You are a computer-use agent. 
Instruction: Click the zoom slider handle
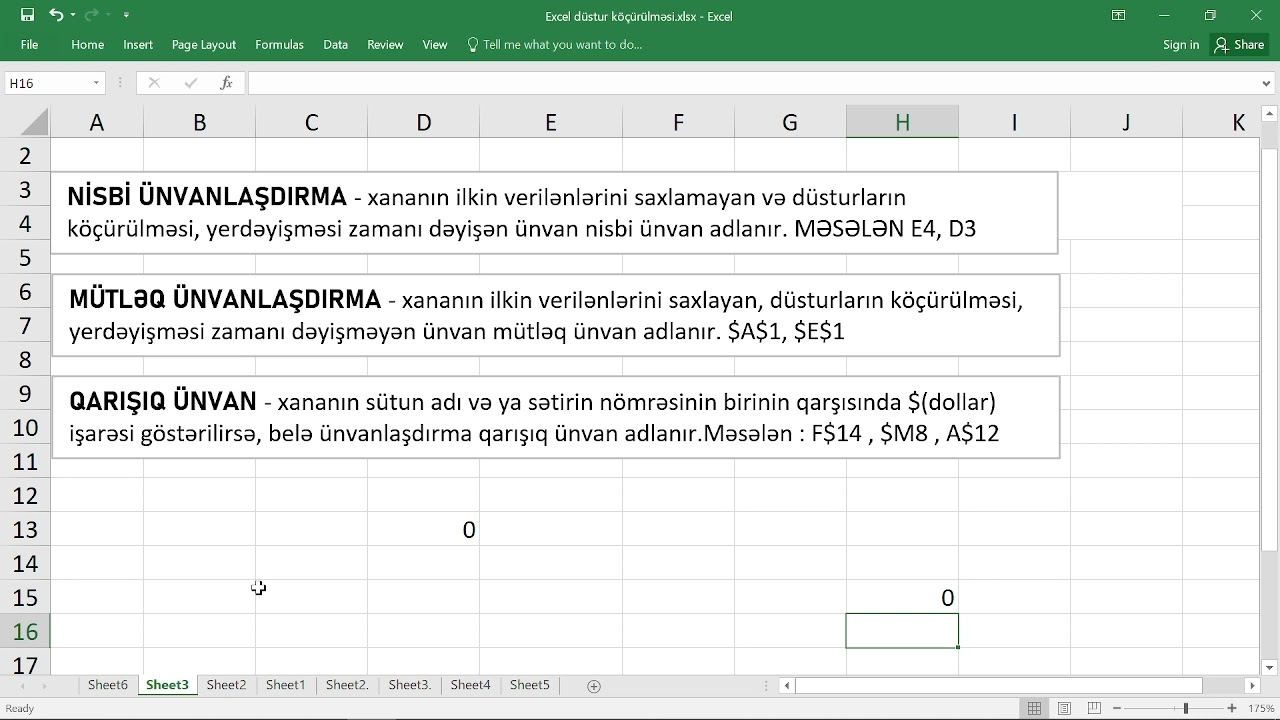coord(1186,708)
